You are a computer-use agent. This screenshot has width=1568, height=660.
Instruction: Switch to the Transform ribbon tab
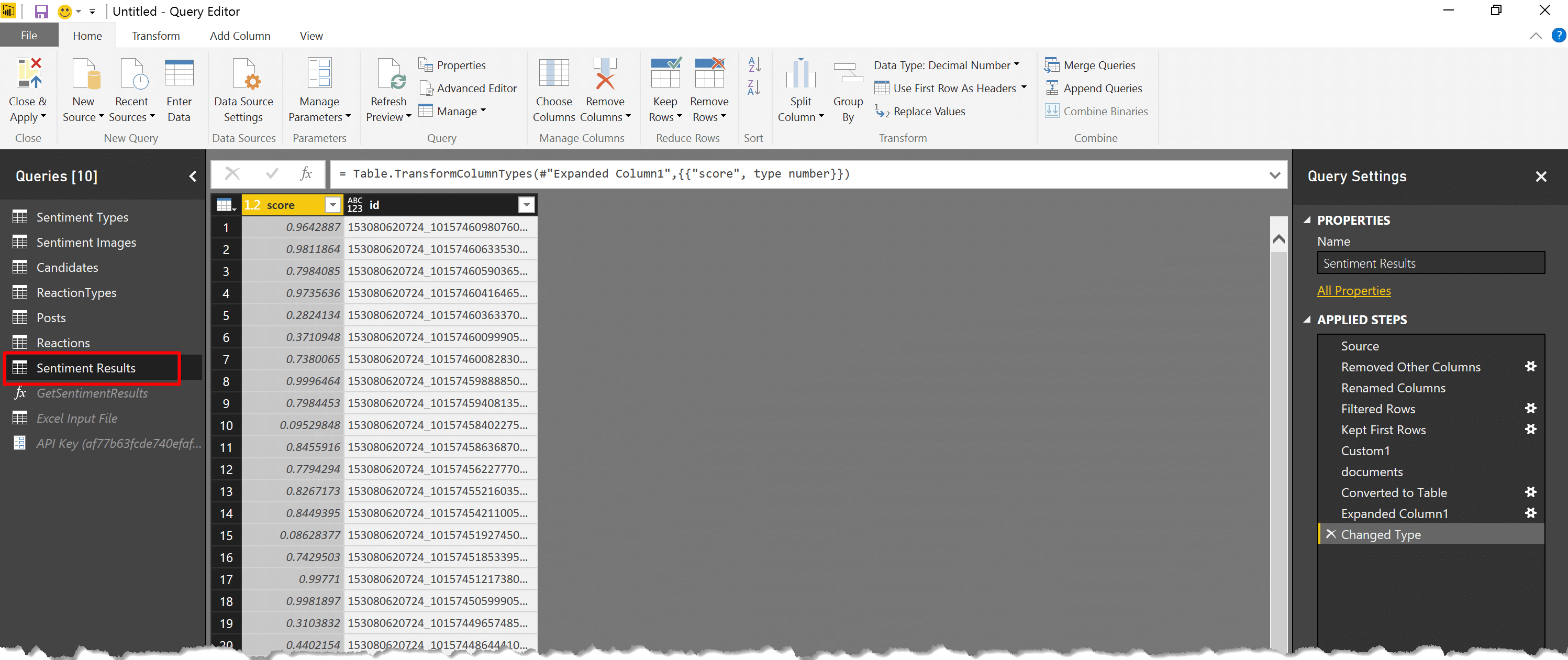156,36
